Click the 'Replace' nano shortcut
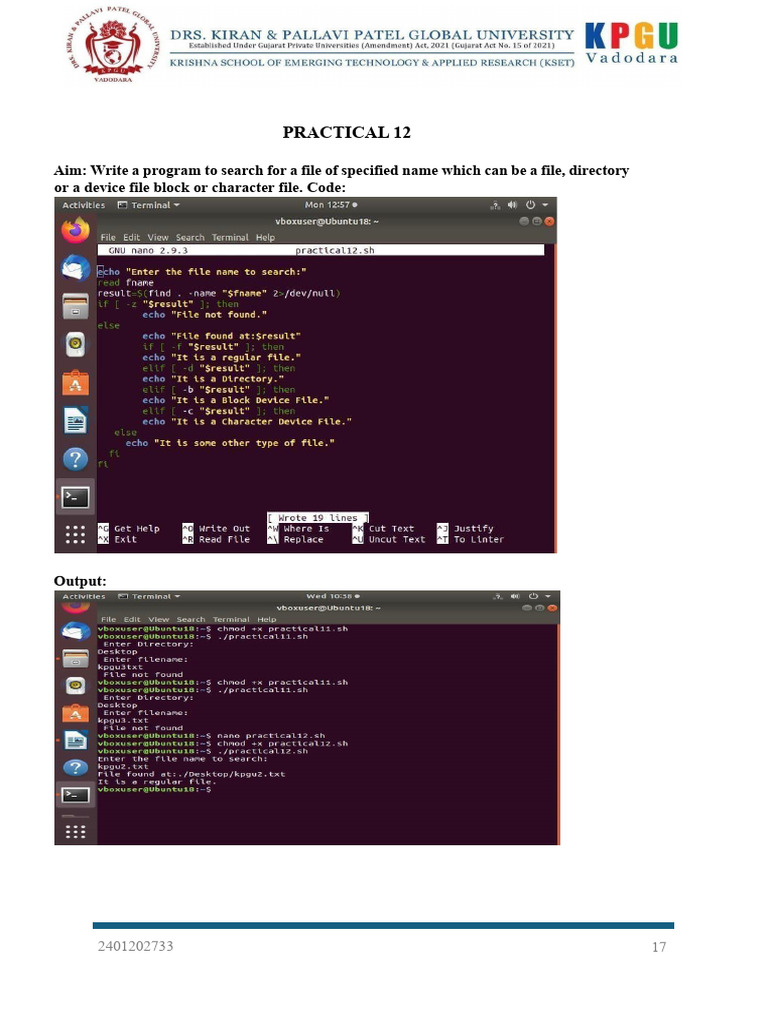768x1024 pixels. [x=296, y=539]
